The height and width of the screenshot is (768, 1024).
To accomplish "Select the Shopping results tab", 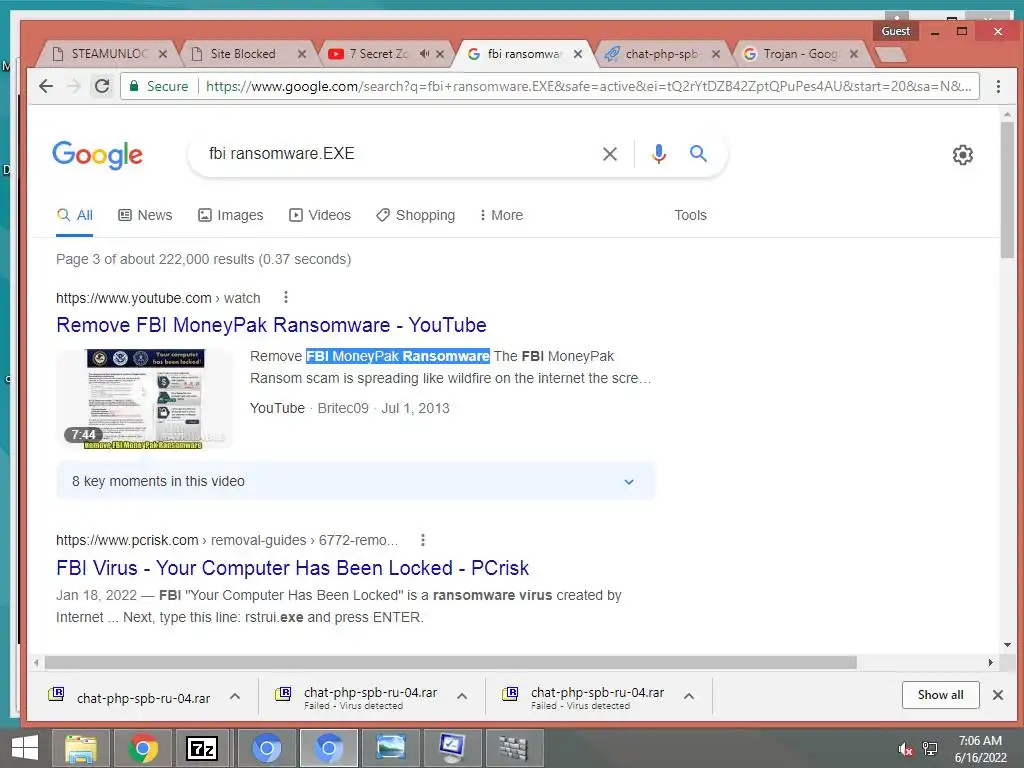I will point(415,216).
